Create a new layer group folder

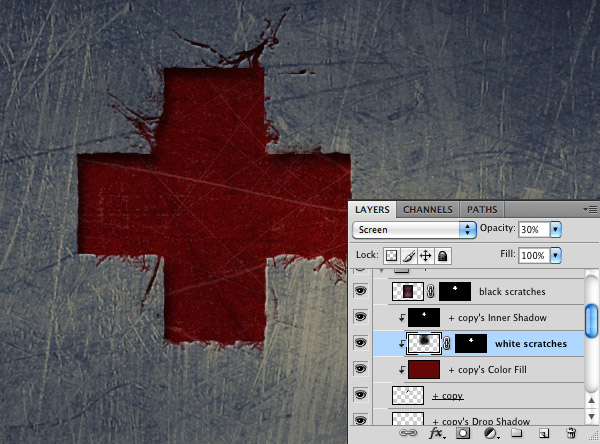coord(517,433)
